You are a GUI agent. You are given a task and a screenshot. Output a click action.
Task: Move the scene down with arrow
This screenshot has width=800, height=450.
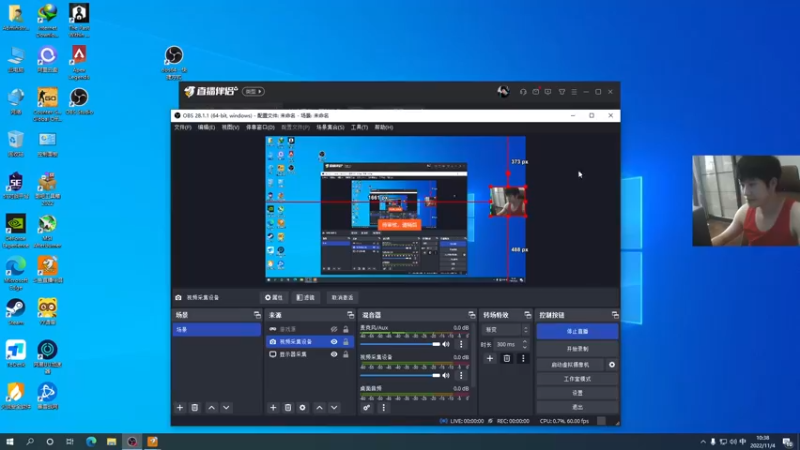tap(226, 408)
